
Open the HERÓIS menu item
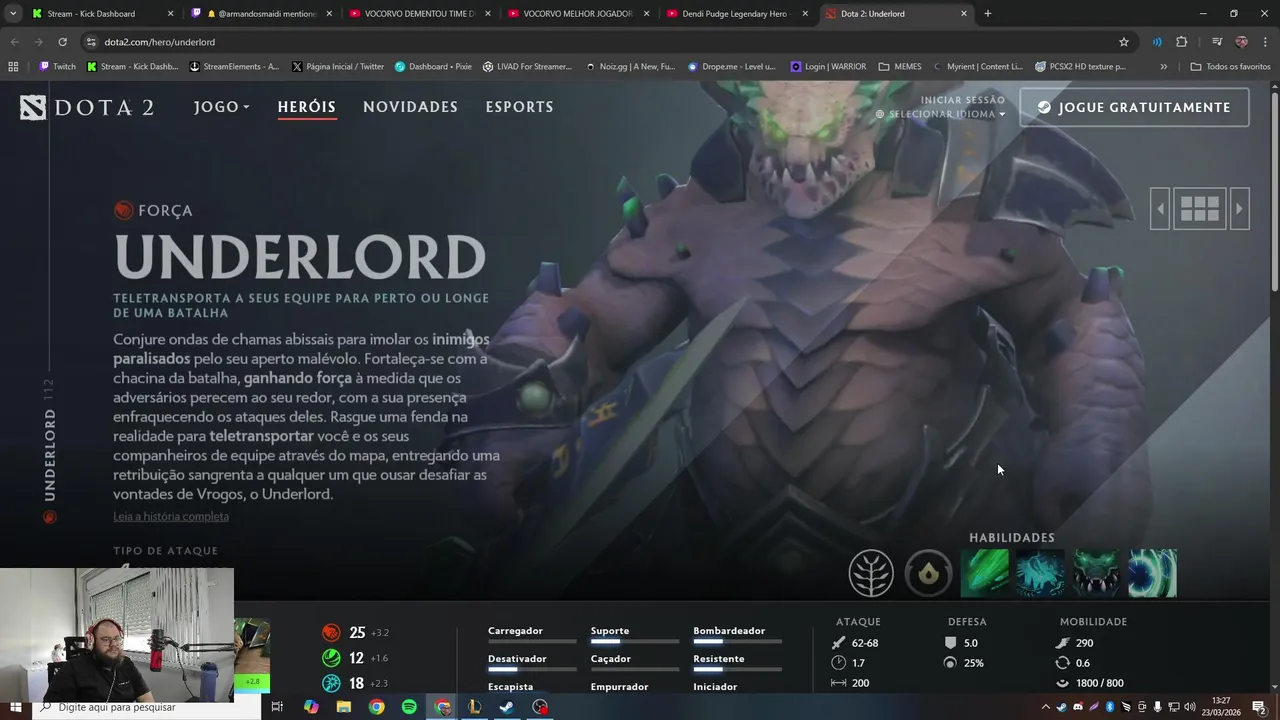tap(307, 107)
